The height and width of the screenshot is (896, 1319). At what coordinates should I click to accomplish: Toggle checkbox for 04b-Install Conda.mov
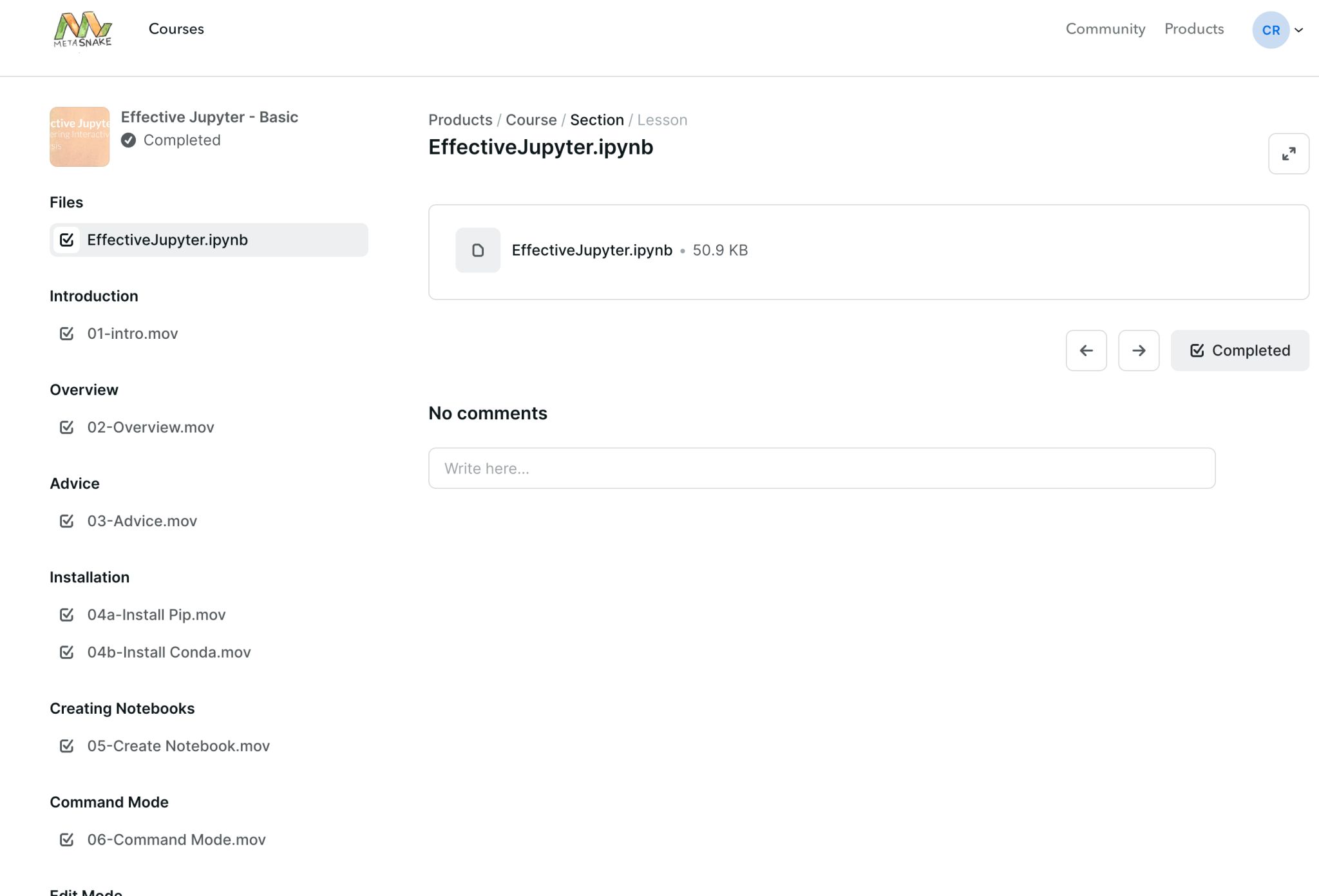pyautogui.click(x=66, y=652)
